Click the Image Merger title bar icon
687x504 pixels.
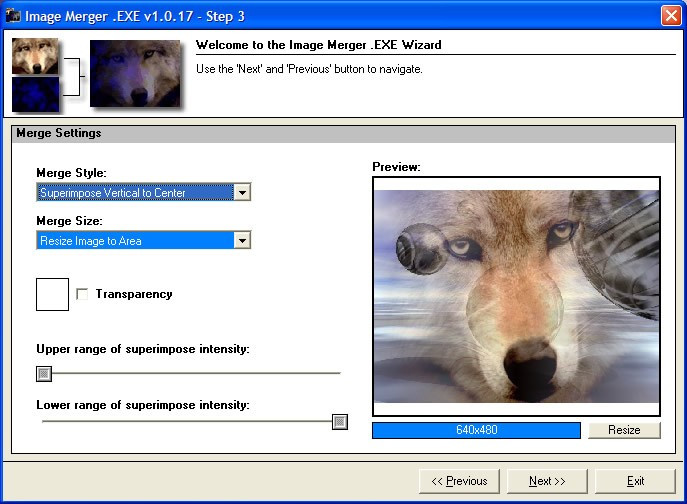(x=13, y=16)
